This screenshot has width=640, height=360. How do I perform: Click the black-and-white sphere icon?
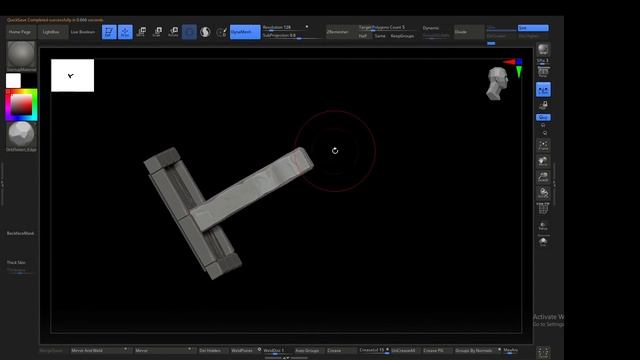click(x=205, y=32)
